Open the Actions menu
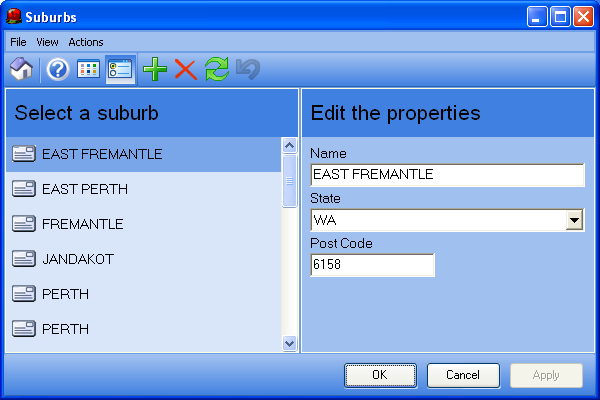The image size is (600, 400). [x=86, y=42]
